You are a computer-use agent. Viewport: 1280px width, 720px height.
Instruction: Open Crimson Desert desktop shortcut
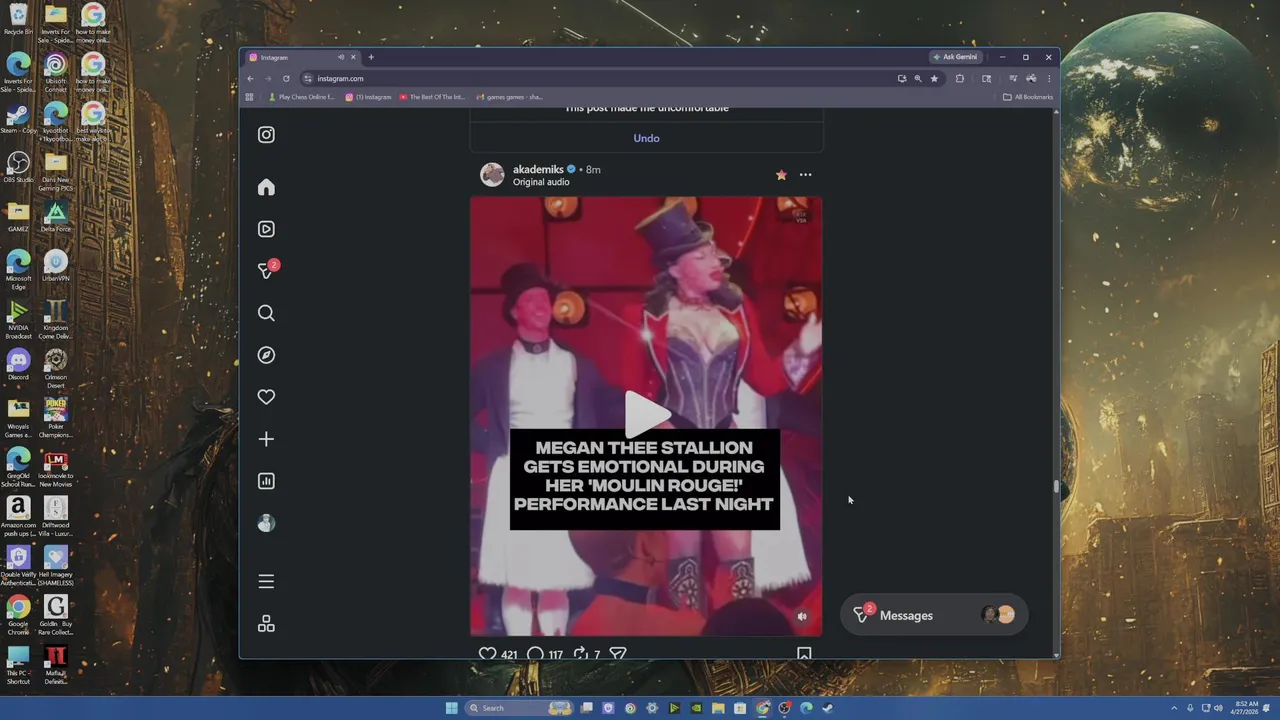click(55, 368)
